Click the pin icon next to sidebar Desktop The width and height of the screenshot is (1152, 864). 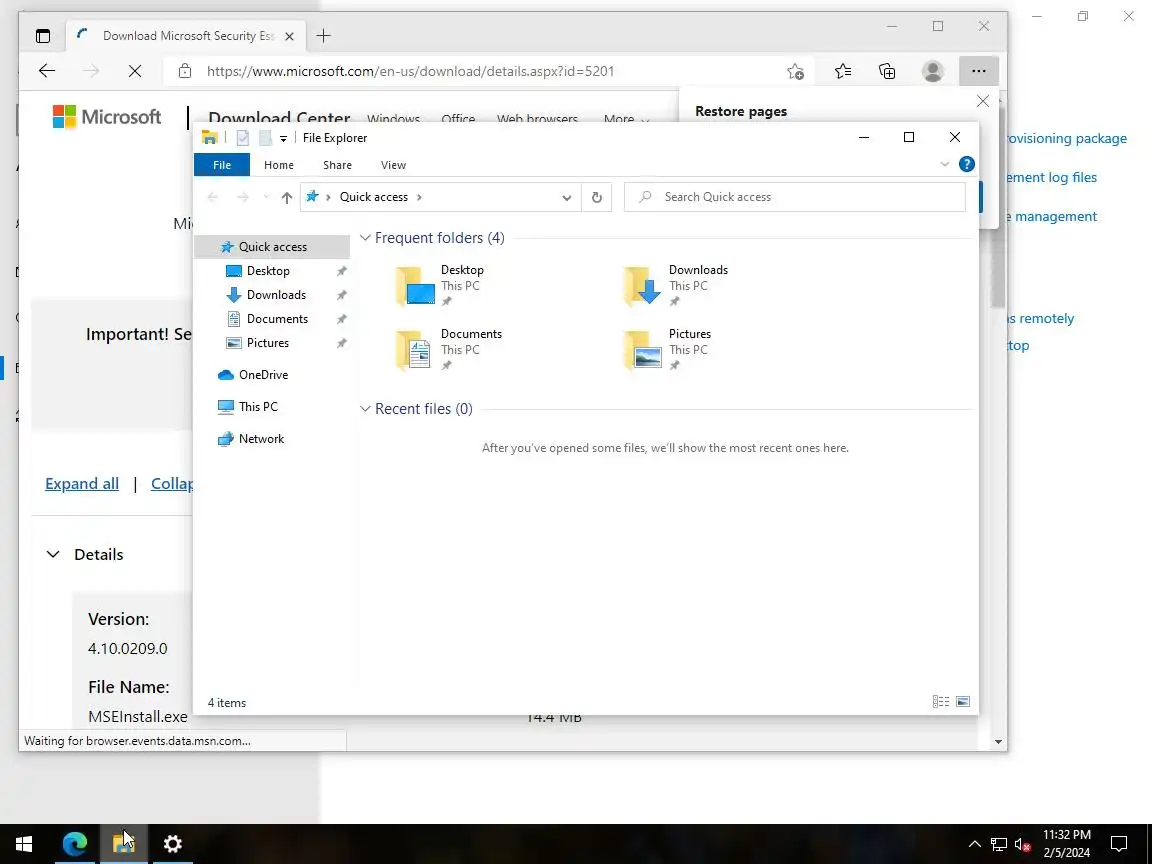tap(342, 271)
